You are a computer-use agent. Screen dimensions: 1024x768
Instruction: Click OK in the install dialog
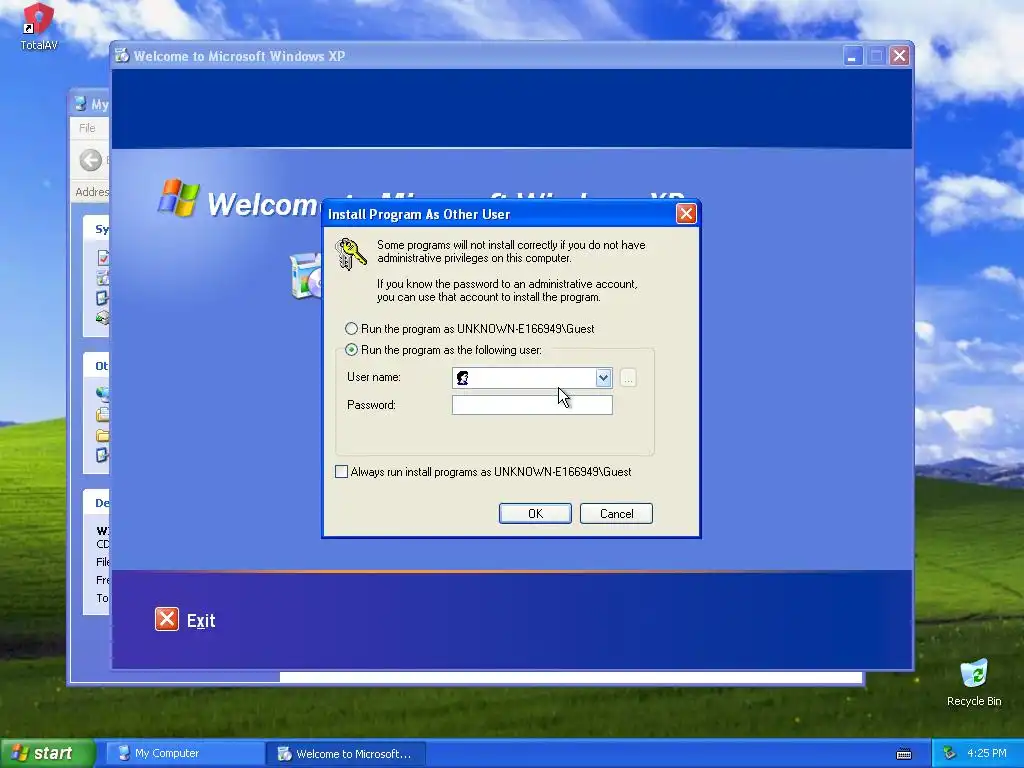[x=535, y=513]
